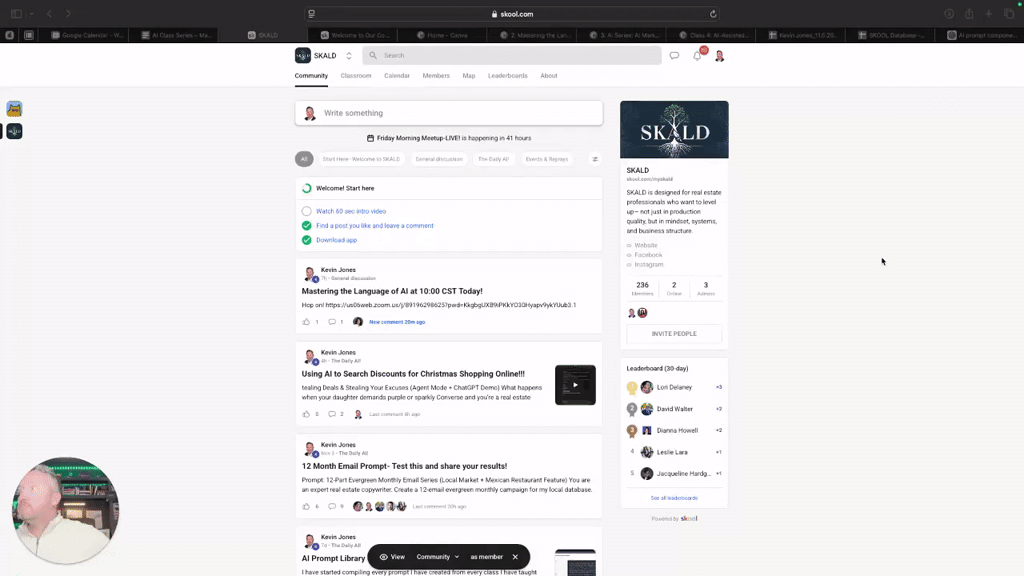1024x576 pixels.
Task: Switch to the Home - Canva browser tab
Action: tap(442, 35)
